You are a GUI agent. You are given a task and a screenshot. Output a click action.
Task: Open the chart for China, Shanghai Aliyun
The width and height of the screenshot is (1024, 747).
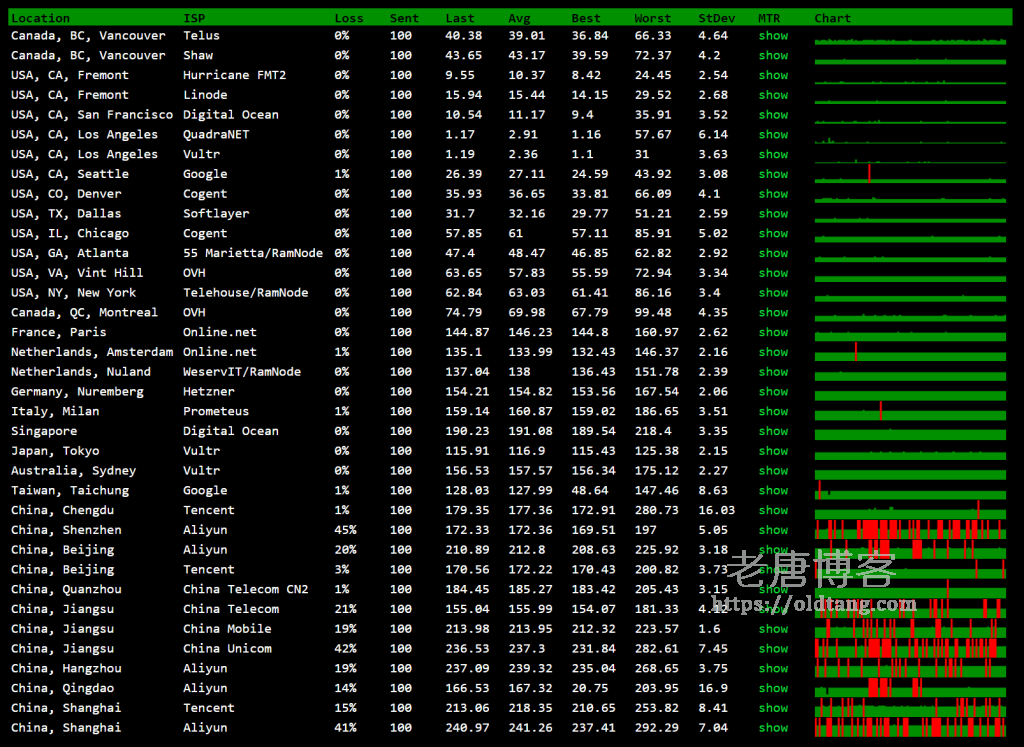coord(910,727)
